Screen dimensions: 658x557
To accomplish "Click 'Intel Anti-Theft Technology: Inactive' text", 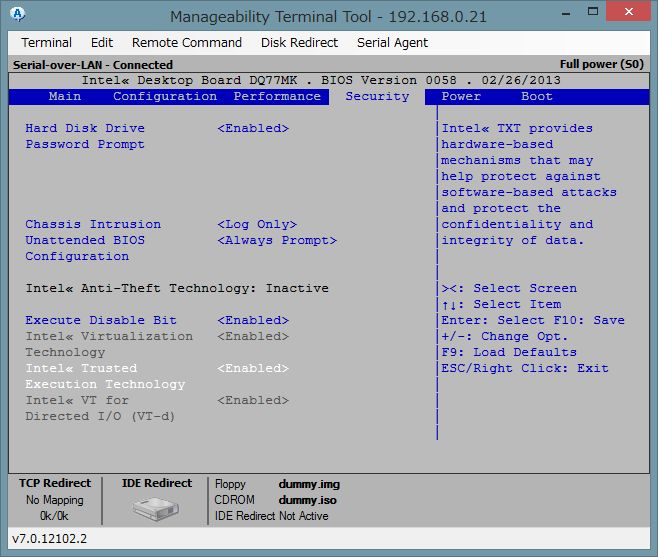I will pos(177,288).
